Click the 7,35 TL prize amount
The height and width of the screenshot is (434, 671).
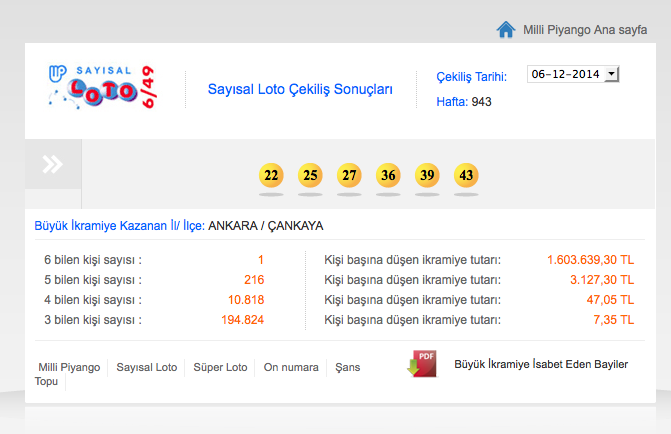point(614,320)
